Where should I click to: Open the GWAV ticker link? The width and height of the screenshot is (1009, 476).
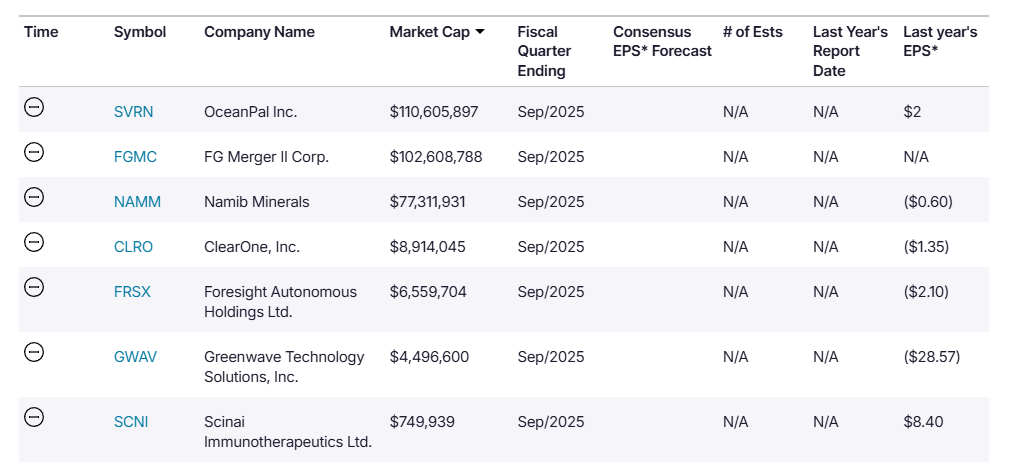pyautogui.click(x=135, y=357)
